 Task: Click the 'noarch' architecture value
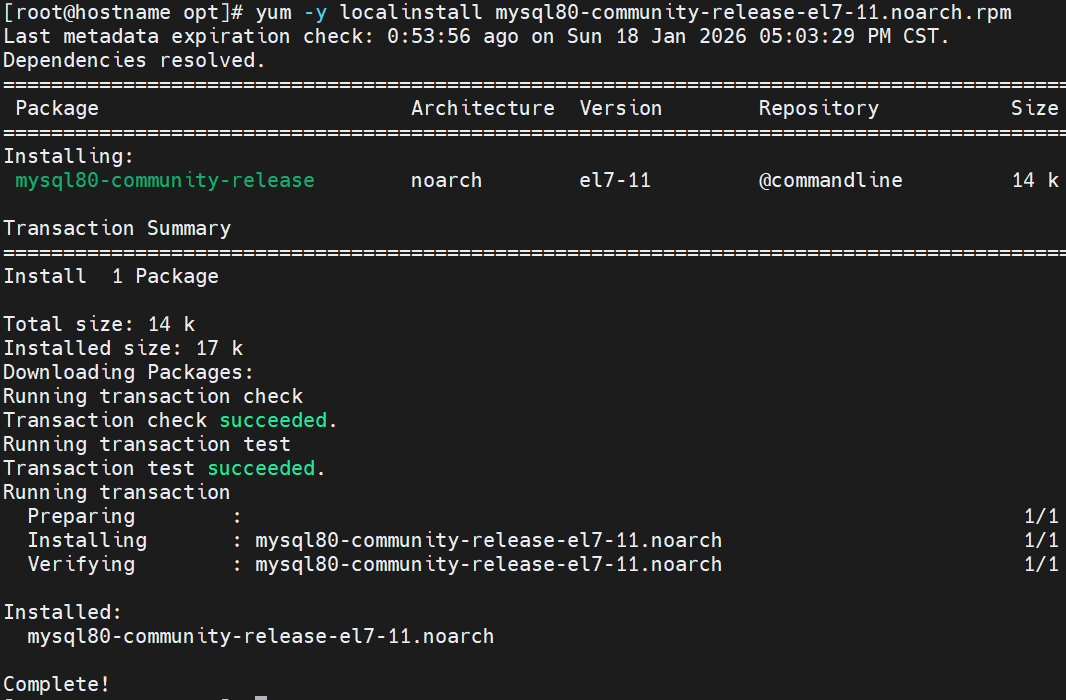[447, 181]
